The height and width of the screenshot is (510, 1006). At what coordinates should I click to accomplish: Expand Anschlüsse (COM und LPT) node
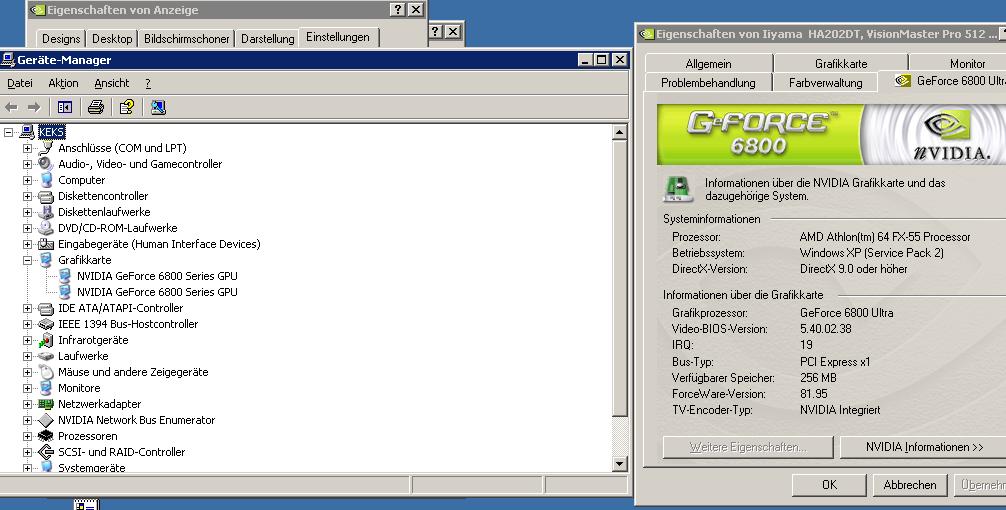[x=27, y=148]
